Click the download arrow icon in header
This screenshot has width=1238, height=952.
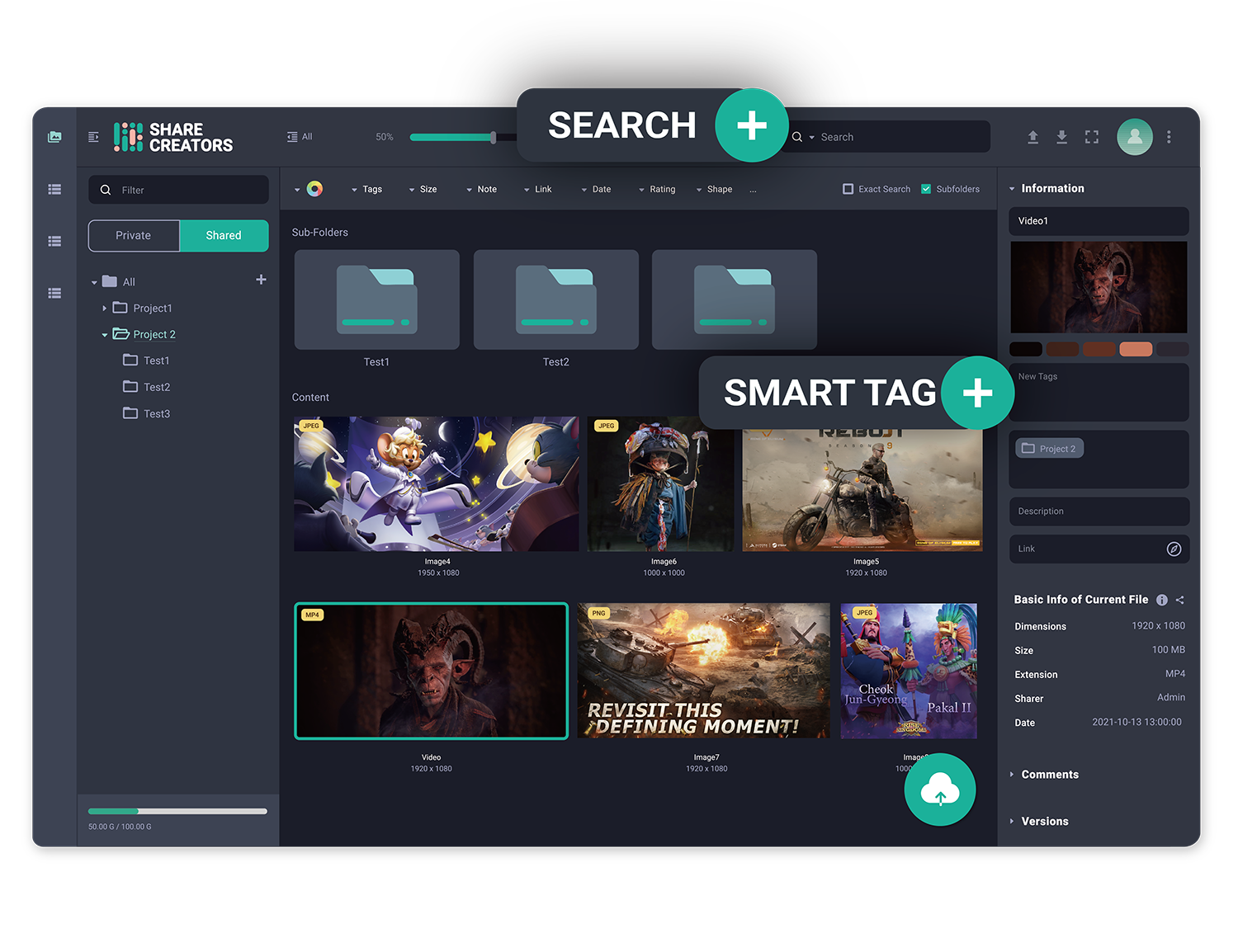click(1062, 137)
